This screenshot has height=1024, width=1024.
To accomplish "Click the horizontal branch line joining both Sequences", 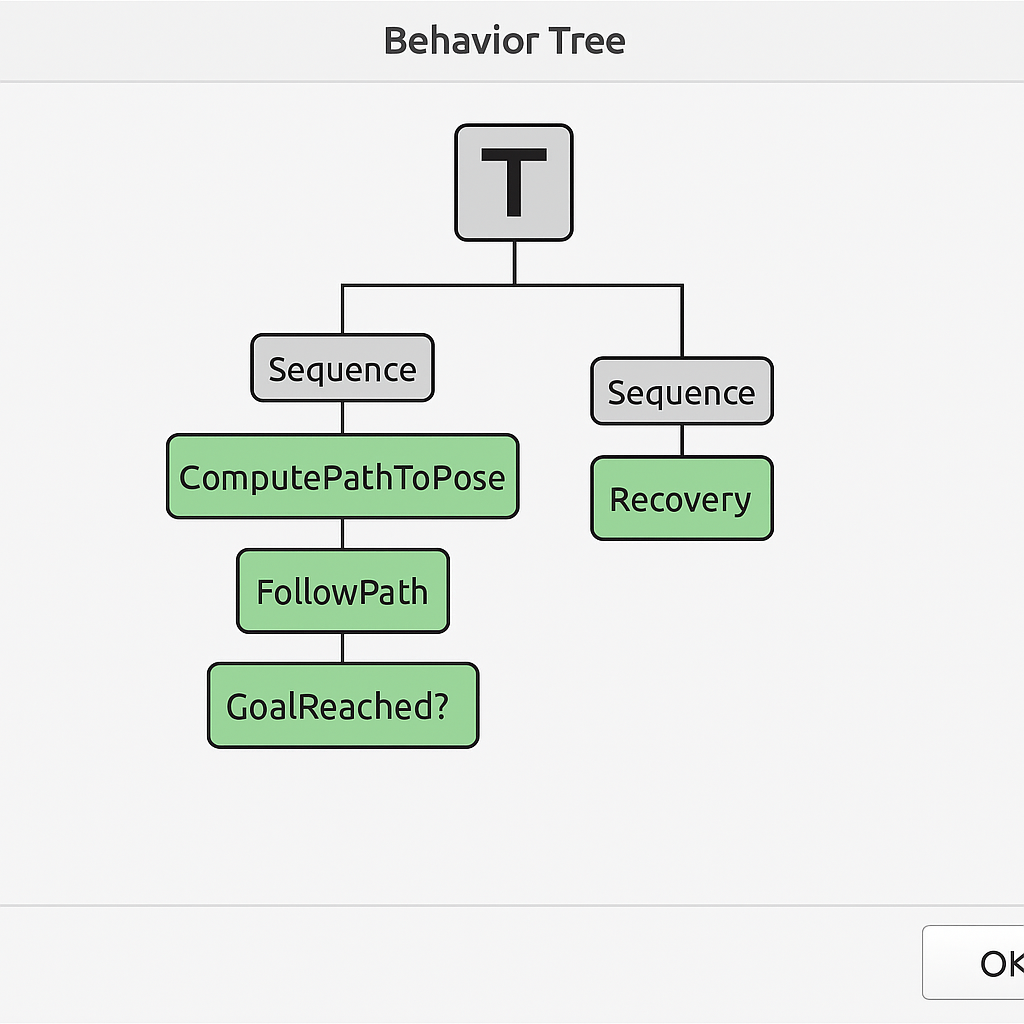I will click(513, 285).
